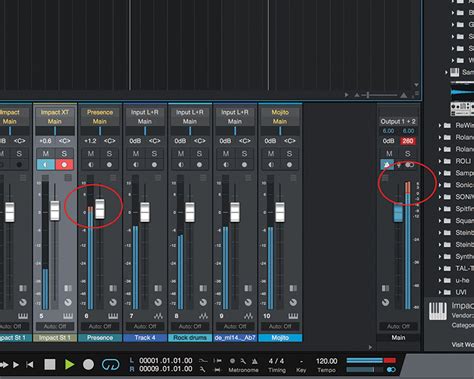
Task: Open Impact XT input selector
Action: point(55,112)
